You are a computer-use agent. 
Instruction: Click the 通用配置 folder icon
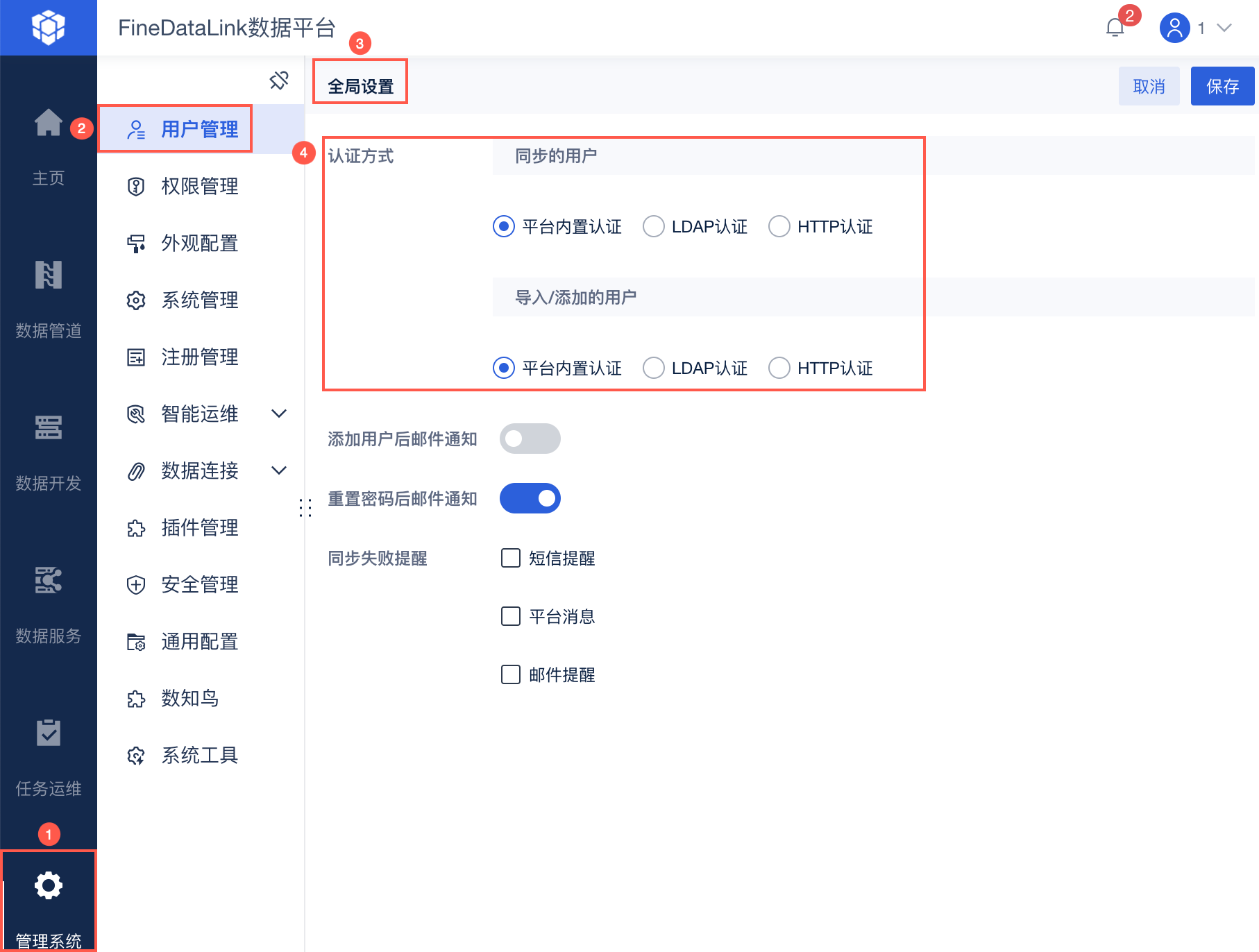(x=136, y=642)
